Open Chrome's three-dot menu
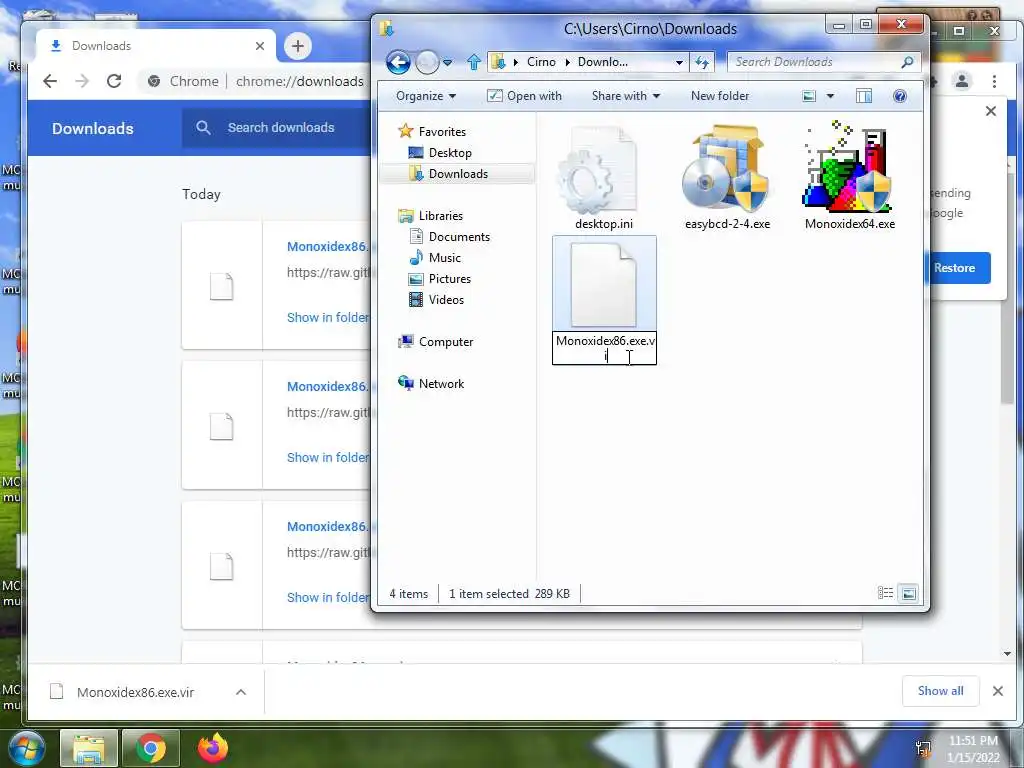This screenshot has height=768, width=1024. (x=994, y=81)
